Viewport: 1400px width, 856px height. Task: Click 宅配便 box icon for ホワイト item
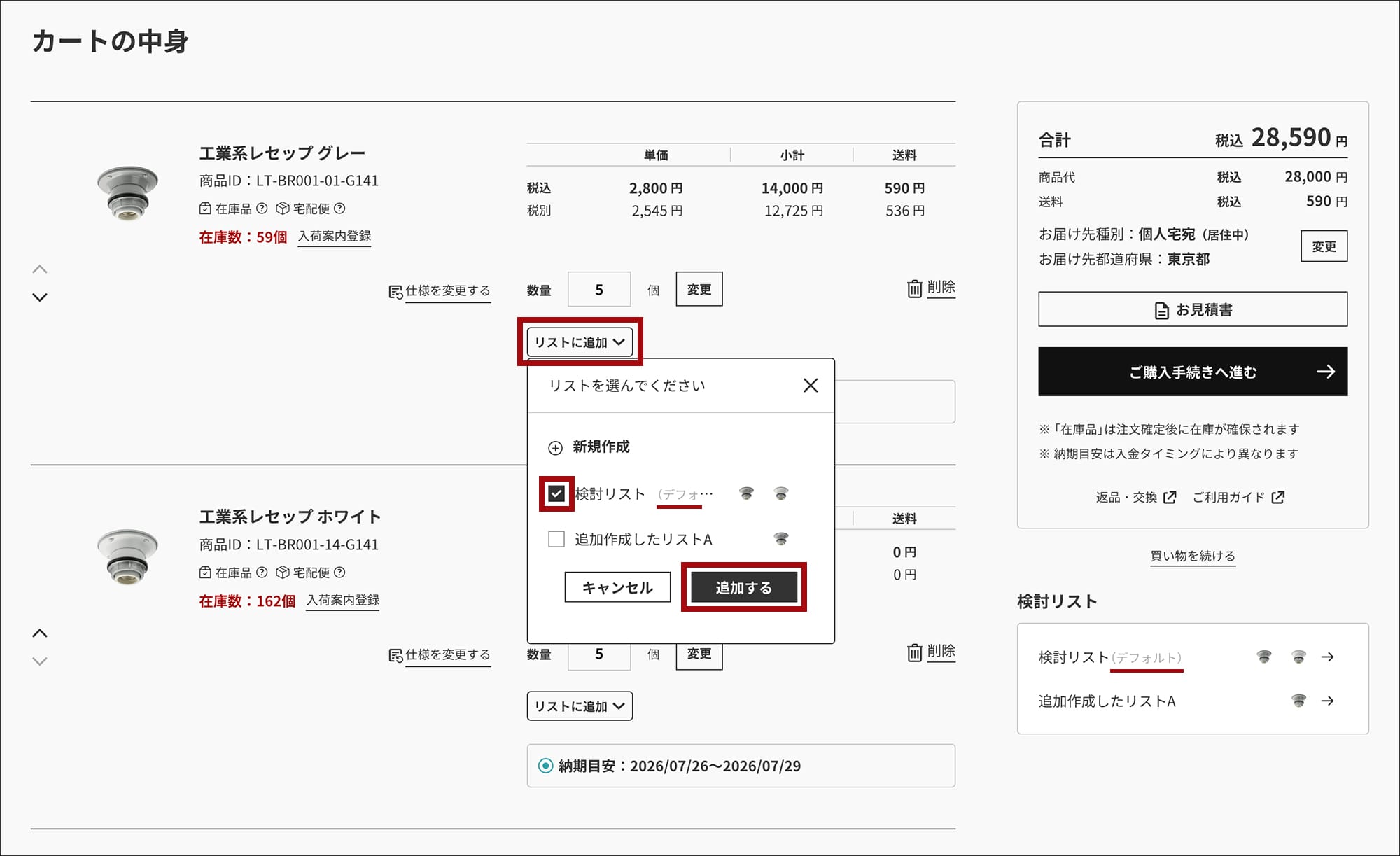(x=283, y=573)
